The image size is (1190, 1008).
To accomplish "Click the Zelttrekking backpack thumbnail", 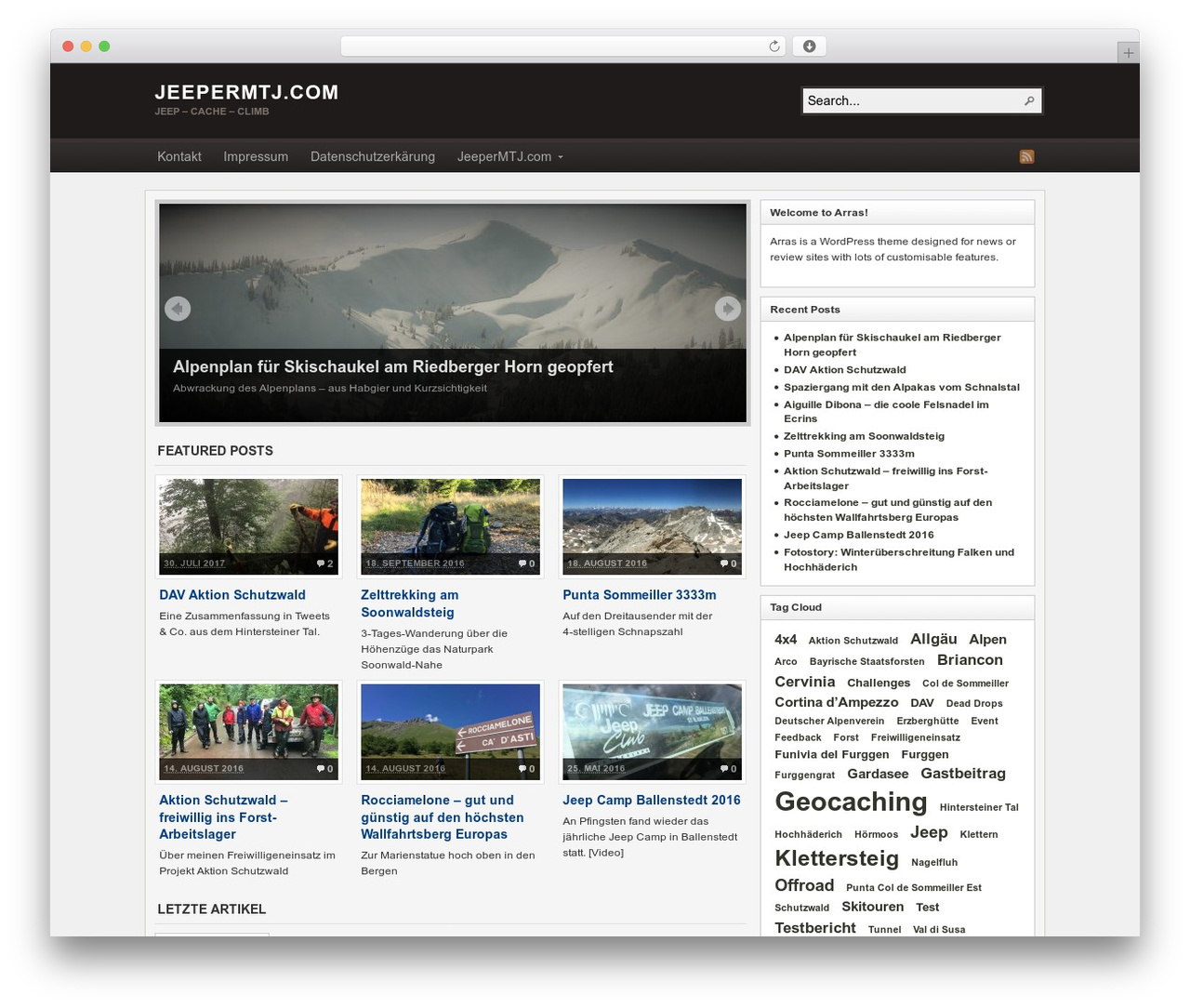I will 450,526.
